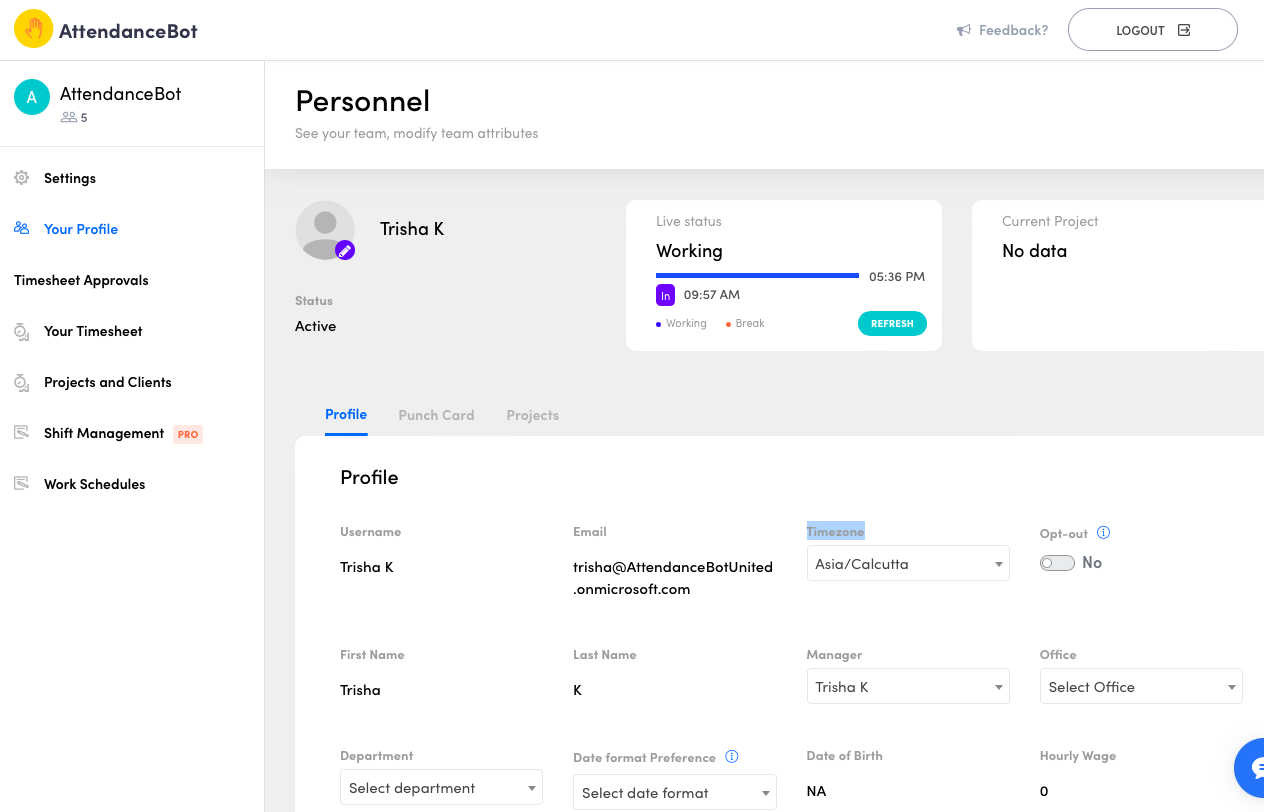Click the Feedback? link
Image resolution: width=1264 pixels, height=812 pixels.
point(1013,30)
